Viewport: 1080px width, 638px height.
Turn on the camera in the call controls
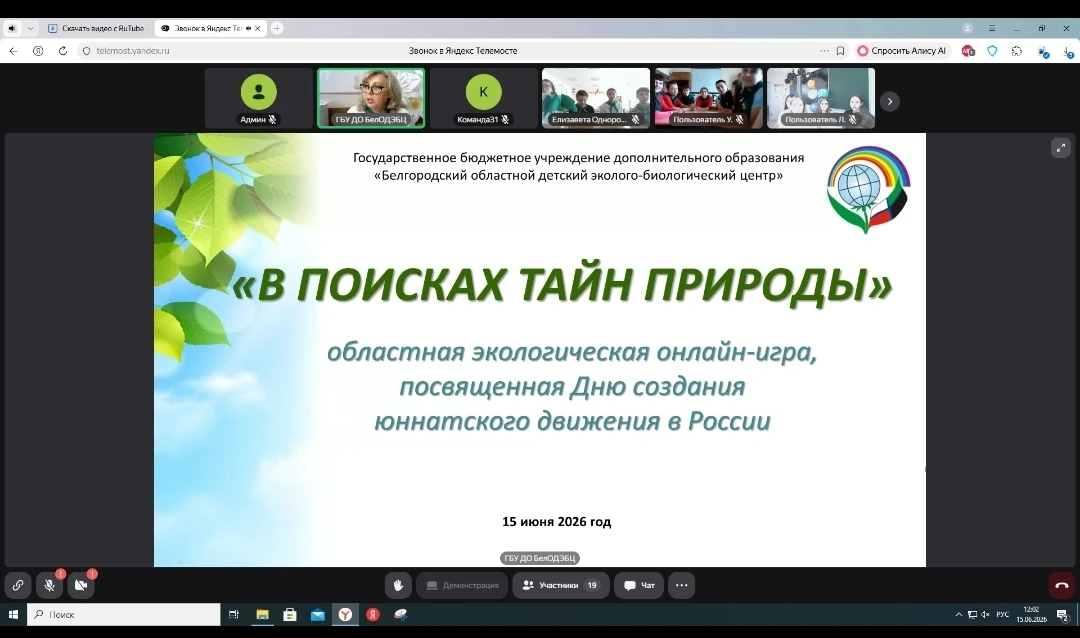(81, 585)
